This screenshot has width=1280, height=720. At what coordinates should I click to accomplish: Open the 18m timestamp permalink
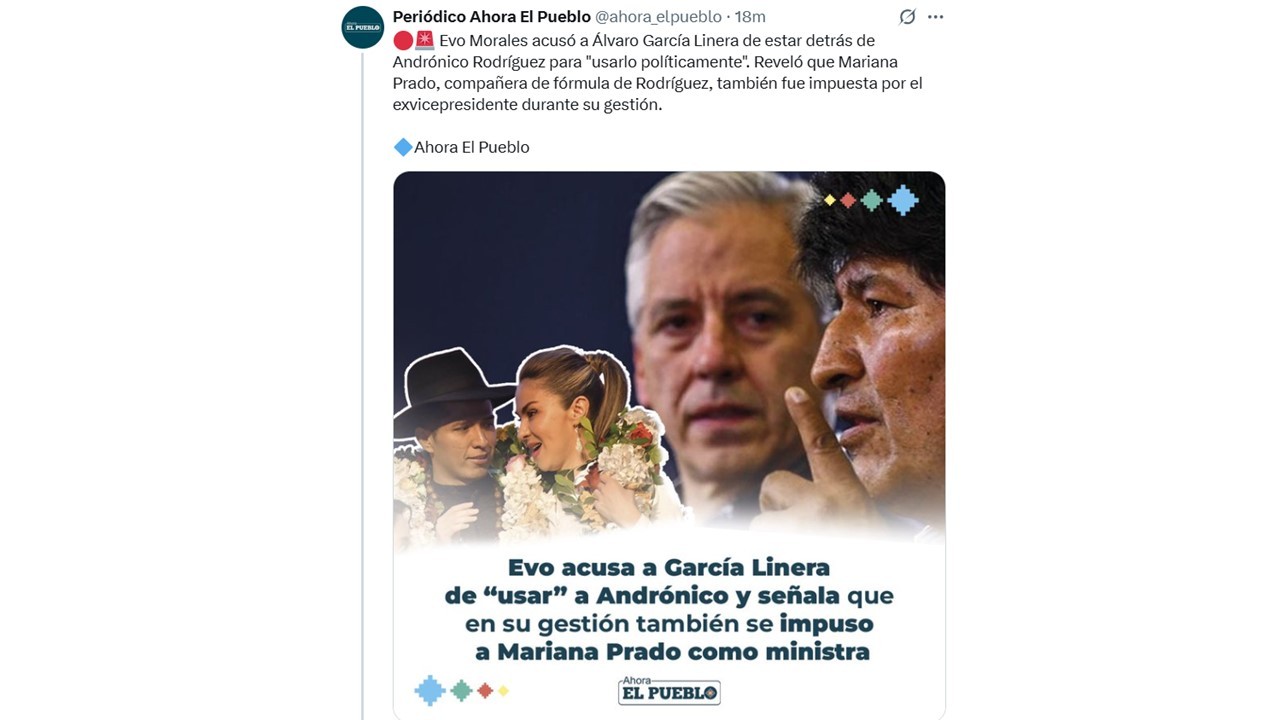[750, 17]
